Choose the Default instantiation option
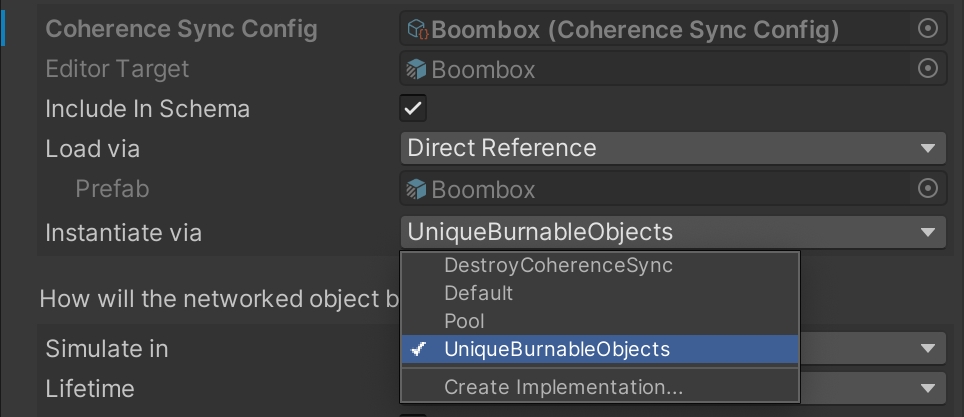Screen dimensions: 964x417 [x=478, y=293]
